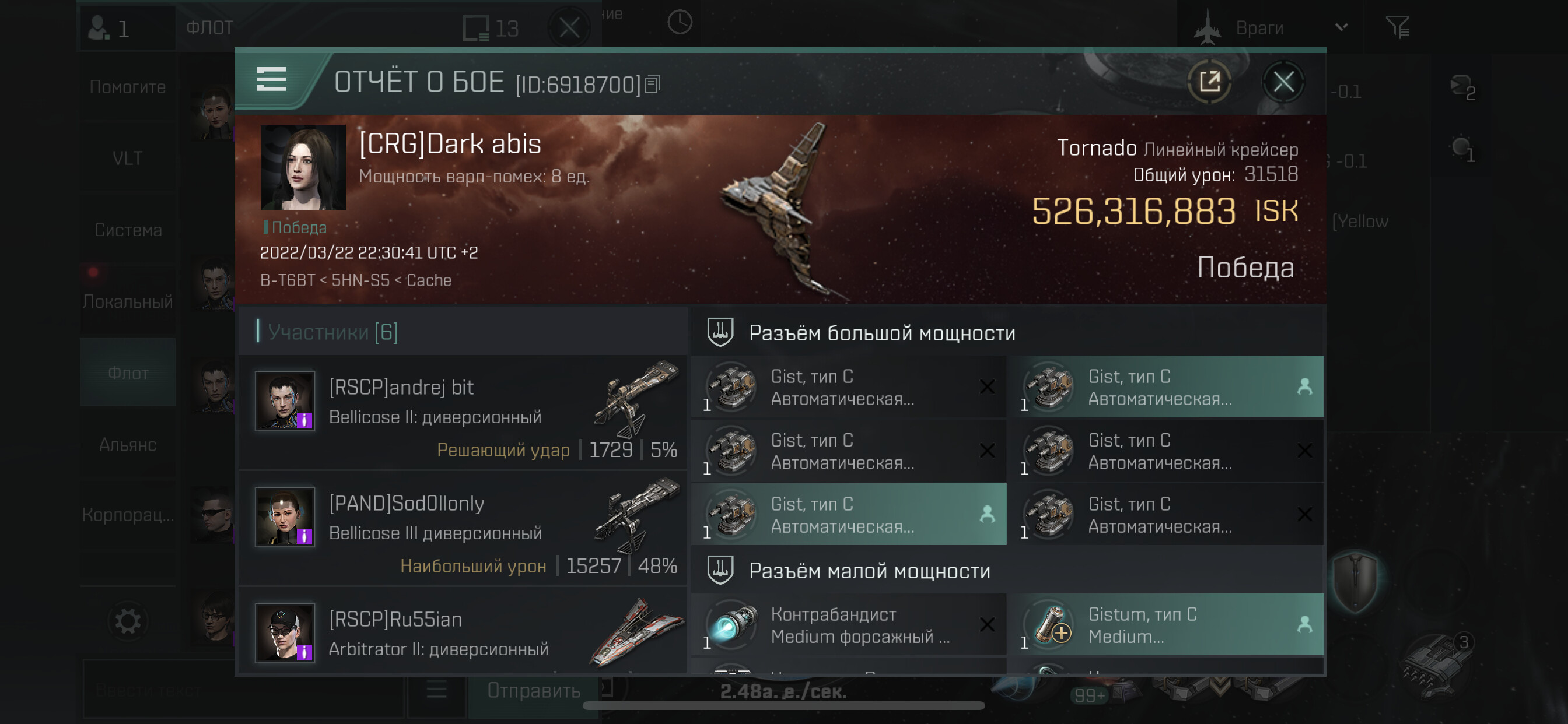This screenshot has width=1568, height=724.
Task: Expand the Враги dropdown
Action: point(1341,27)
